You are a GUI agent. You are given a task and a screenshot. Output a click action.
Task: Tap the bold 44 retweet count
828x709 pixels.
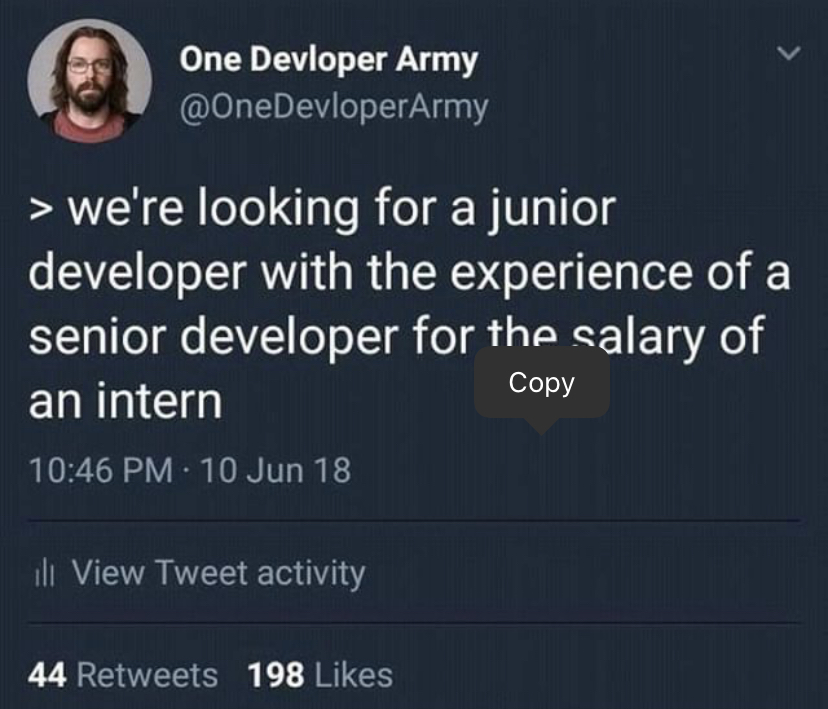pyautogui.click(x=52, y=675)
